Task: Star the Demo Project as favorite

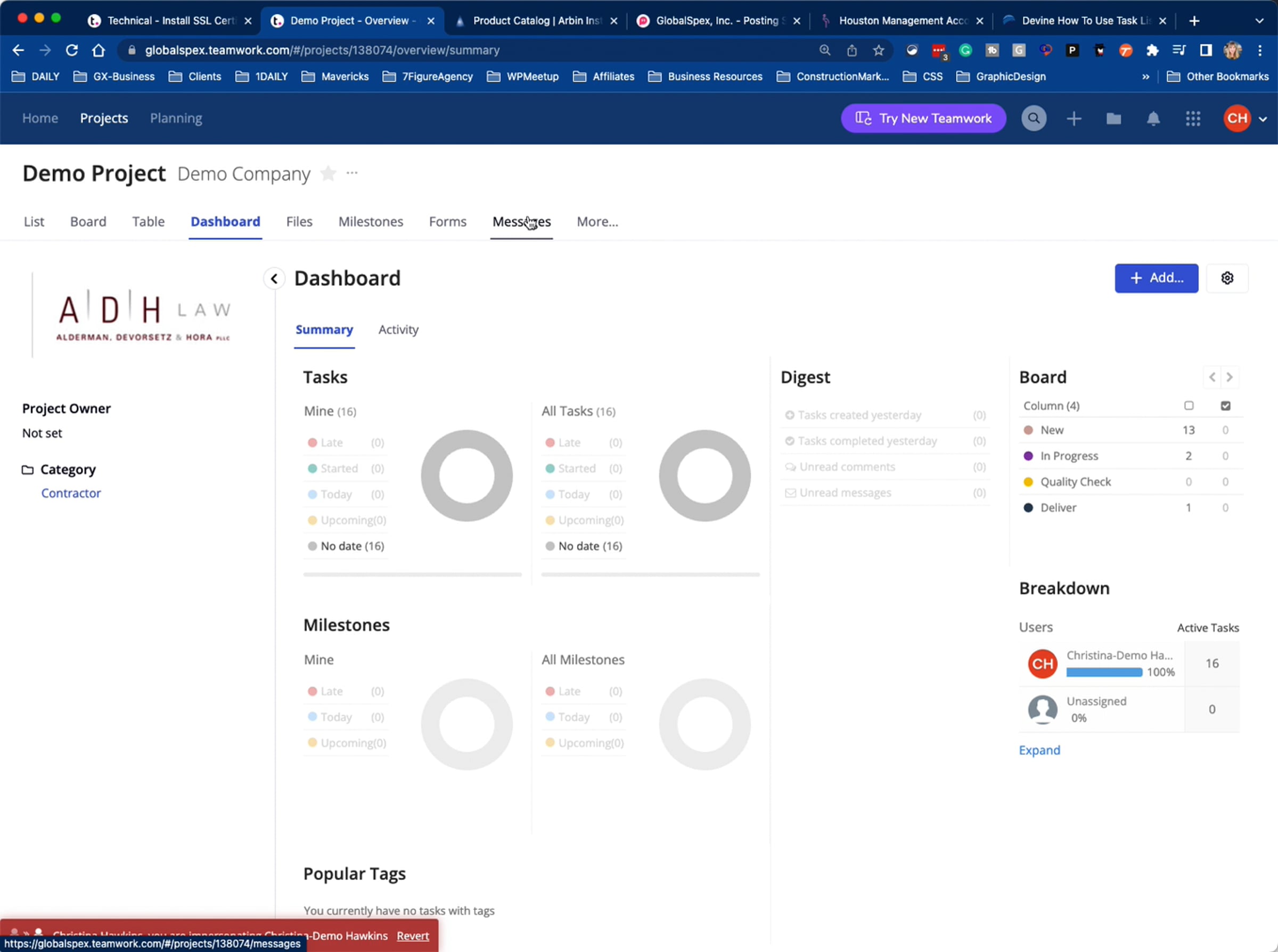Action: (x=328, y=174)
